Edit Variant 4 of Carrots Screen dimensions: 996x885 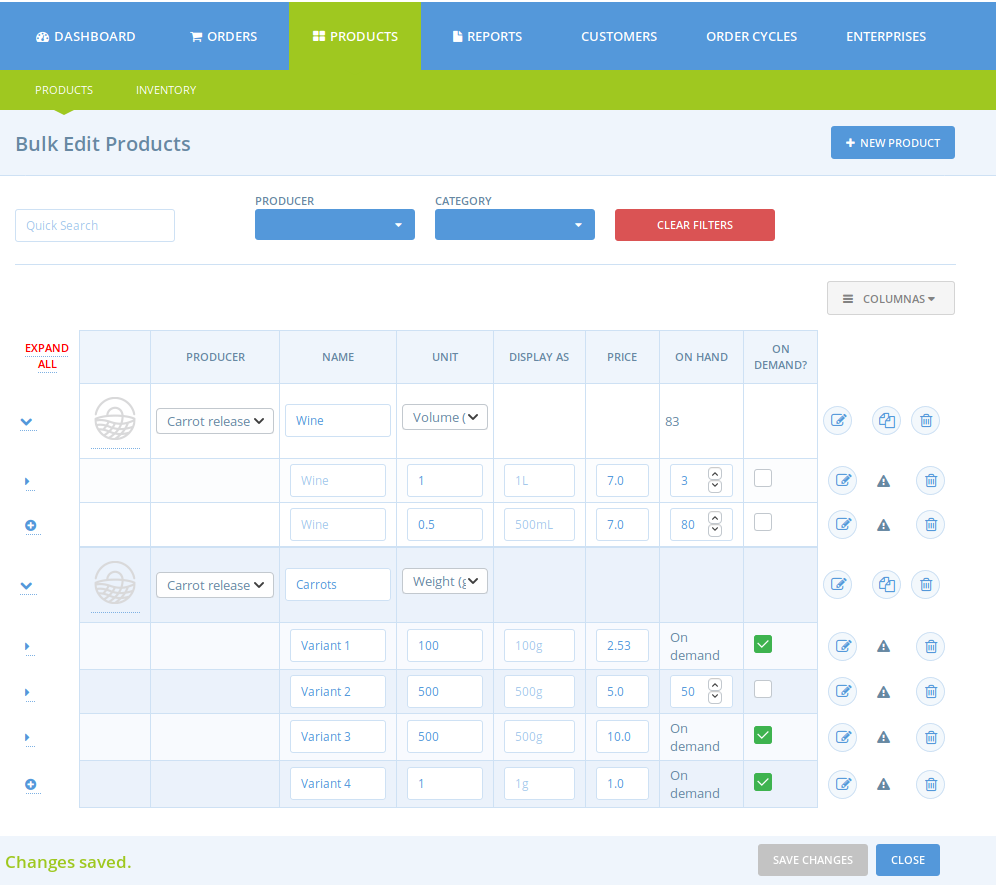click(x=843, y=784)
